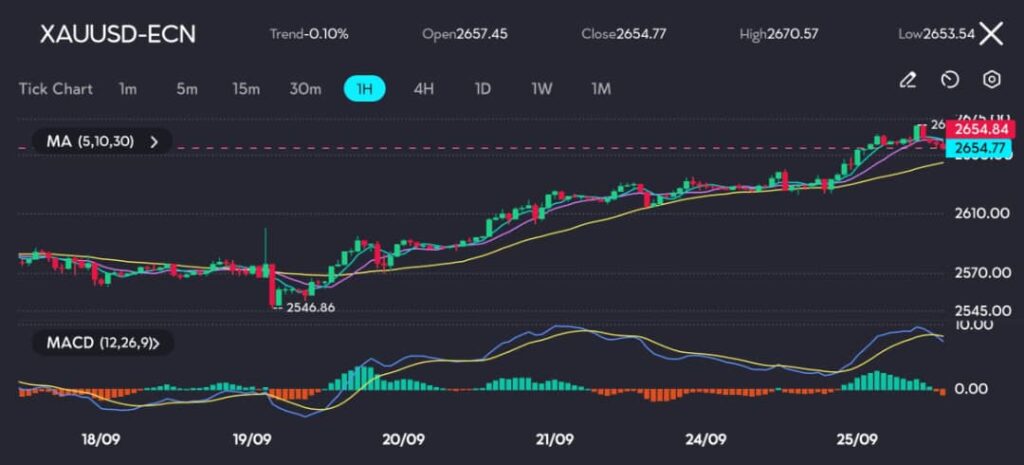Select the 1D daily timeframe
Image resolution: width=1024 pixels, height=465 pixels.
482,89
